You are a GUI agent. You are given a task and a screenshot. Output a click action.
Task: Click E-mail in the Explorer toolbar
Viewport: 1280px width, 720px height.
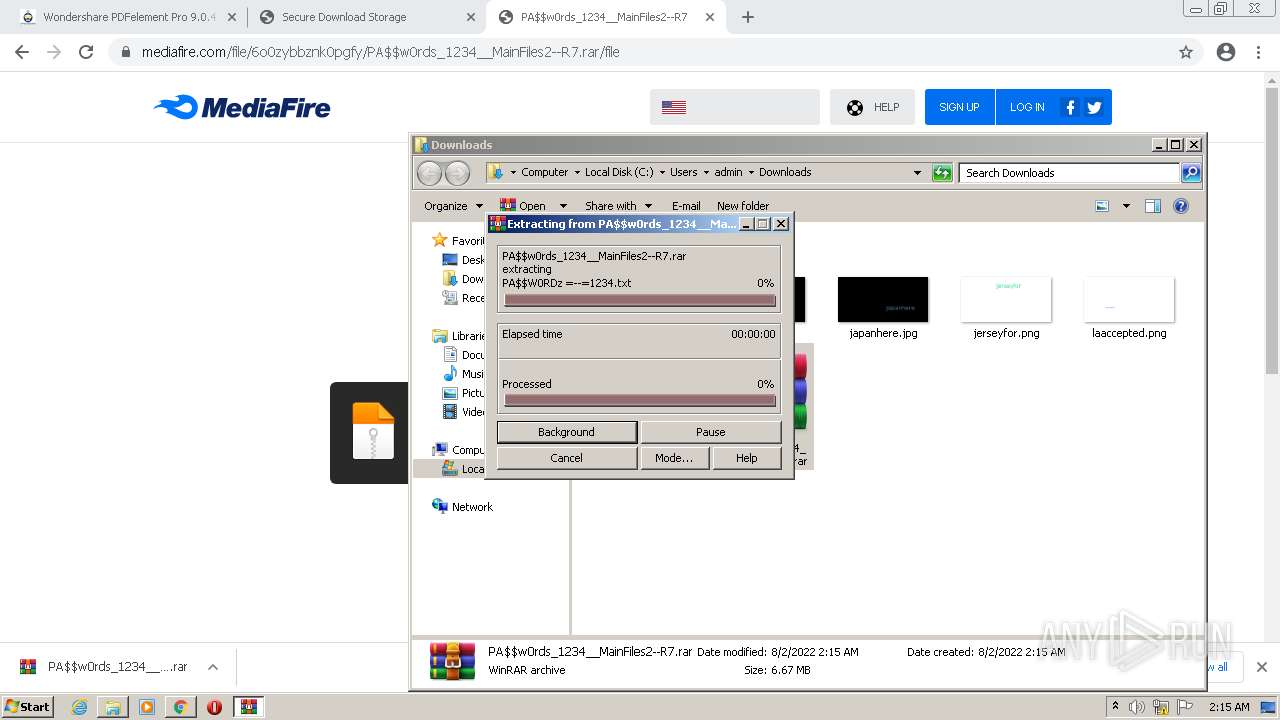pyautogui.click(x=686, y=206)
